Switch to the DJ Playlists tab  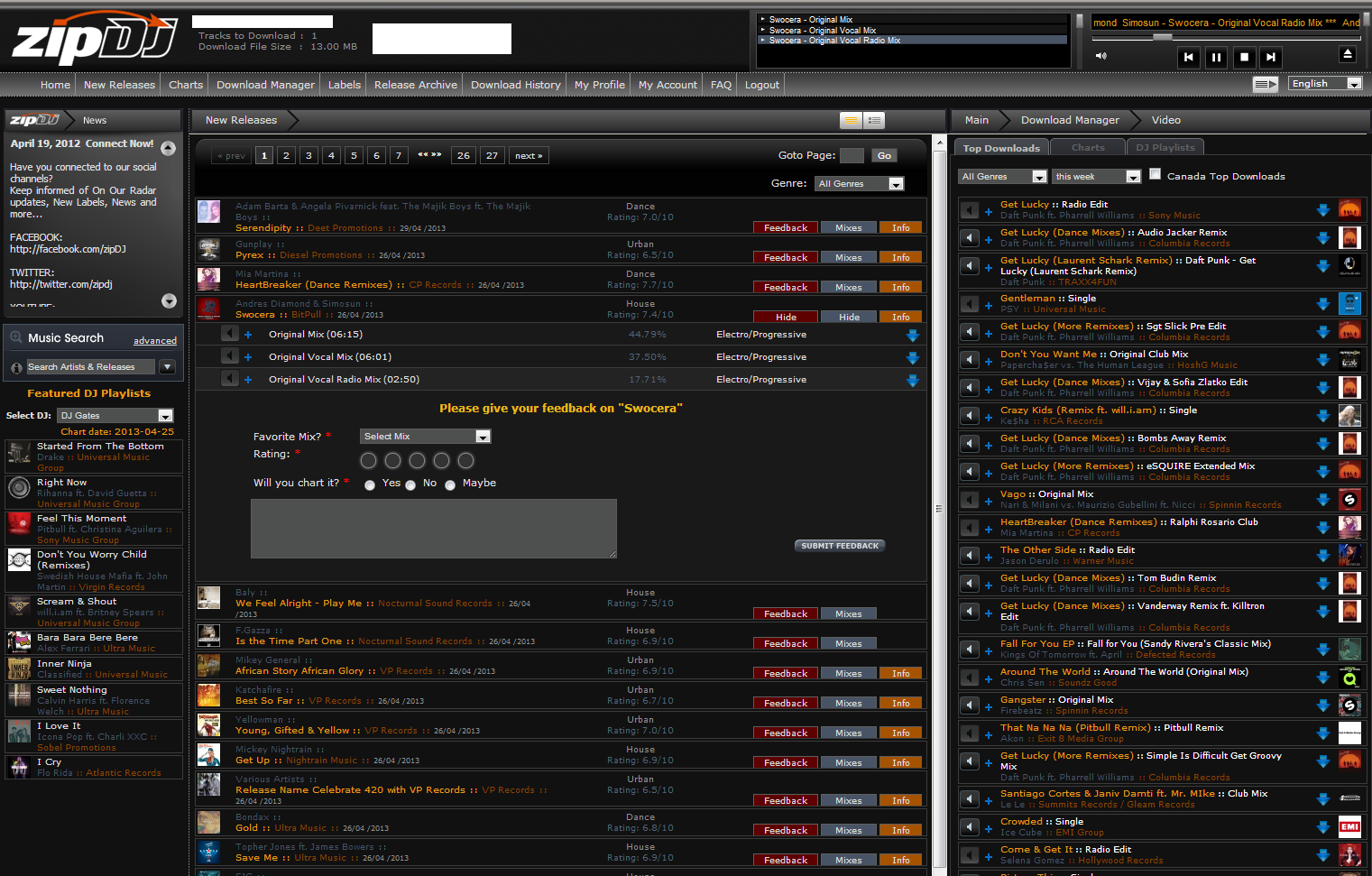click(1165, 147)
